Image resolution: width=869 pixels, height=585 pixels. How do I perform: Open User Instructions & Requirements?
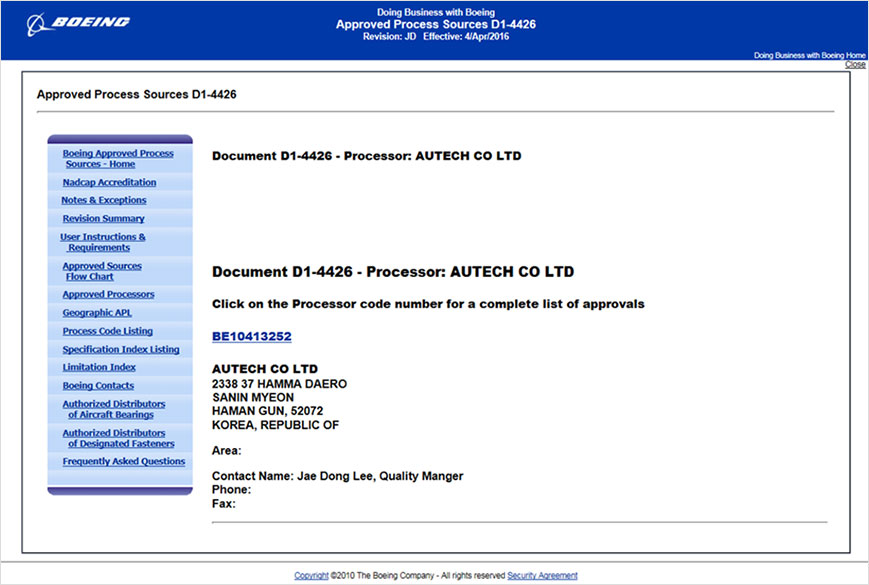[x=103, y=242]
